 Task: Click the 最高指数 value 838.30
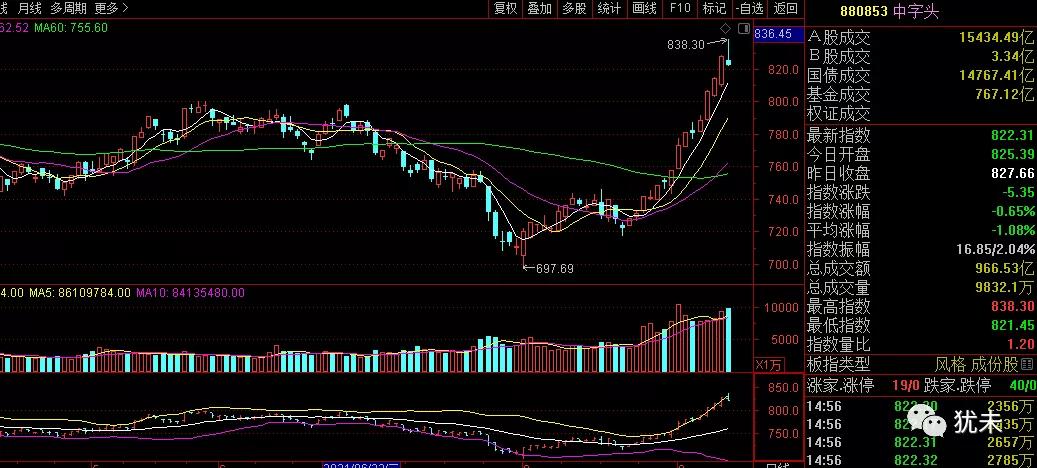pyautogui.click(x=1012, y=307)
